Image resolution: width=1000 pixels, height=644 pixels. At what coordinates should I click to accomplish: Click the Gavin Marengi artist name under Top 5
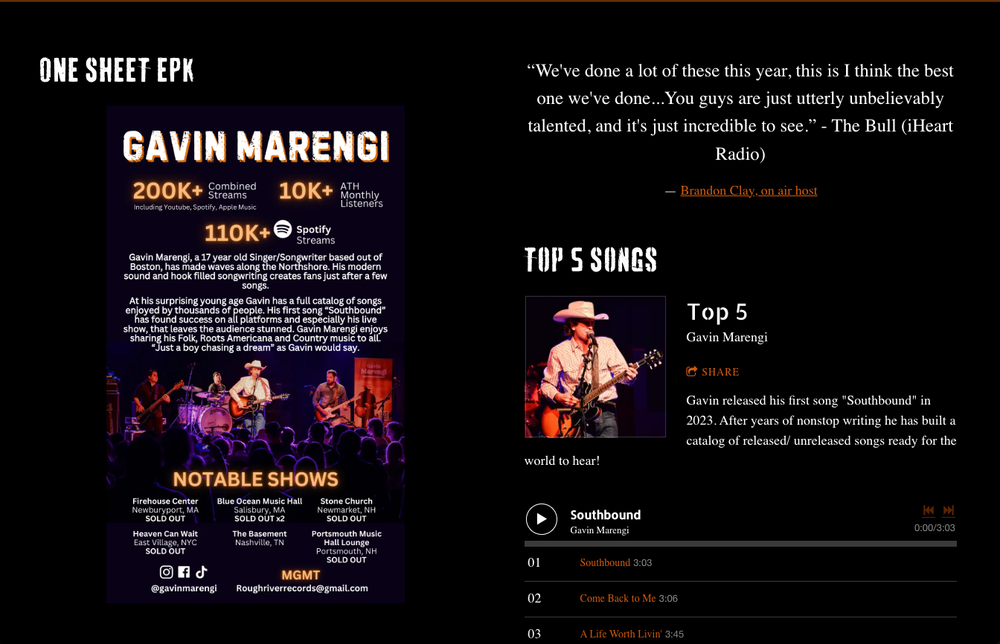tap(726, 337)
